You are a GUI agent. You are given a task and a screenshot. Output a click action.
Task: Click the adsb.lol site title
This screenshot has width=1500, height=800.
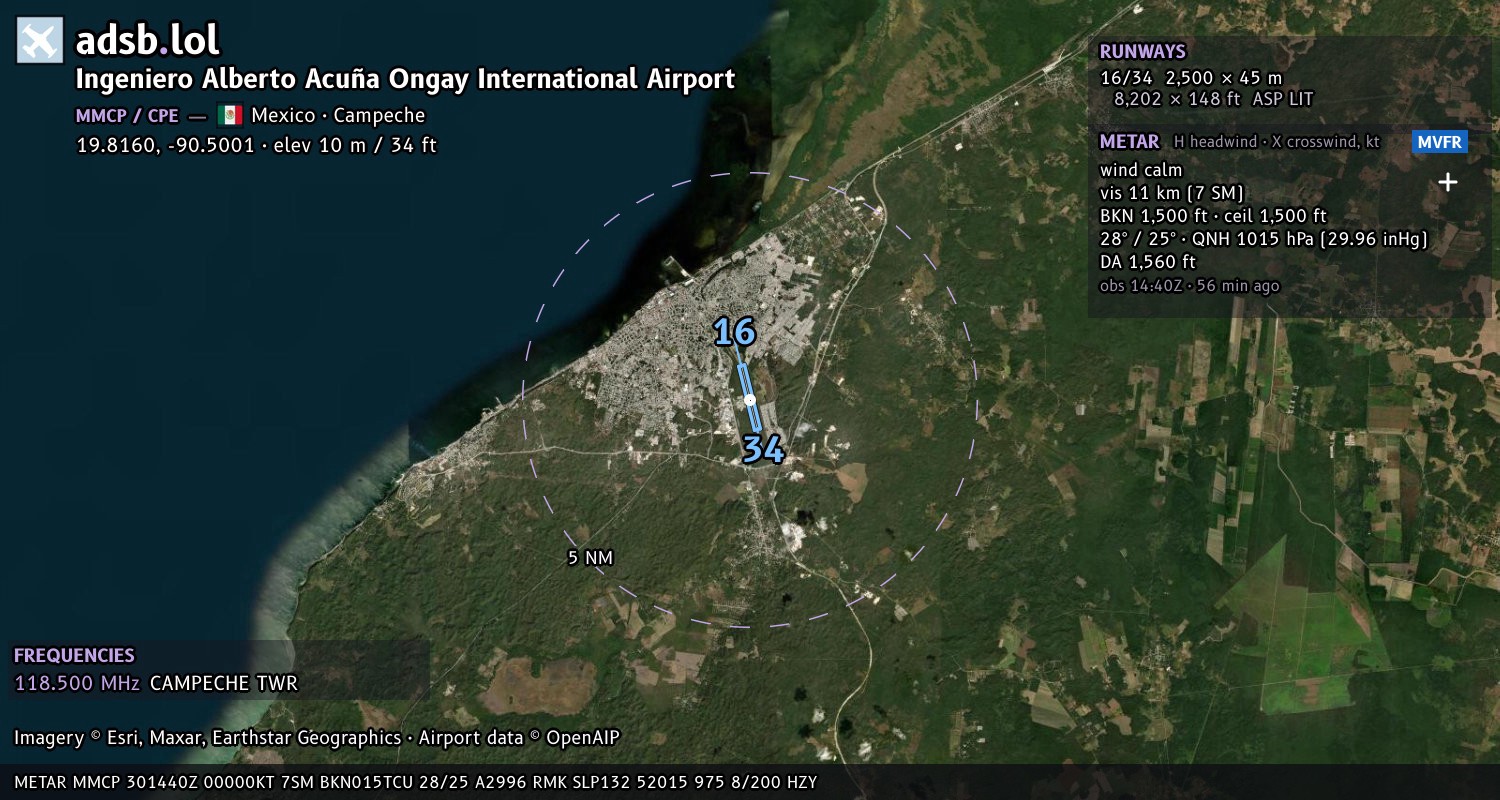148,41
